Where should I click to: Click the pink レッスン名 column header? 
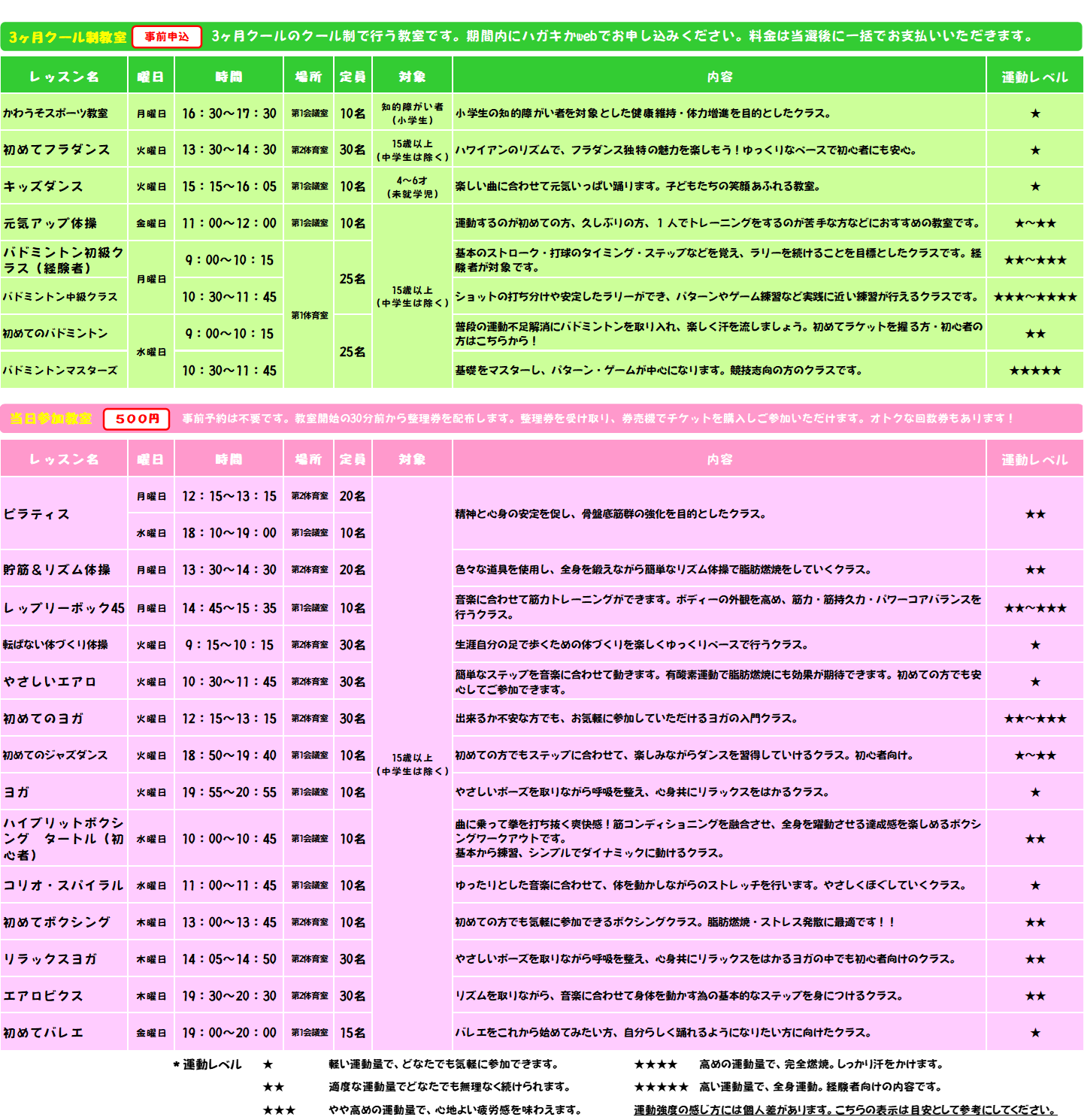click(64, 459)
